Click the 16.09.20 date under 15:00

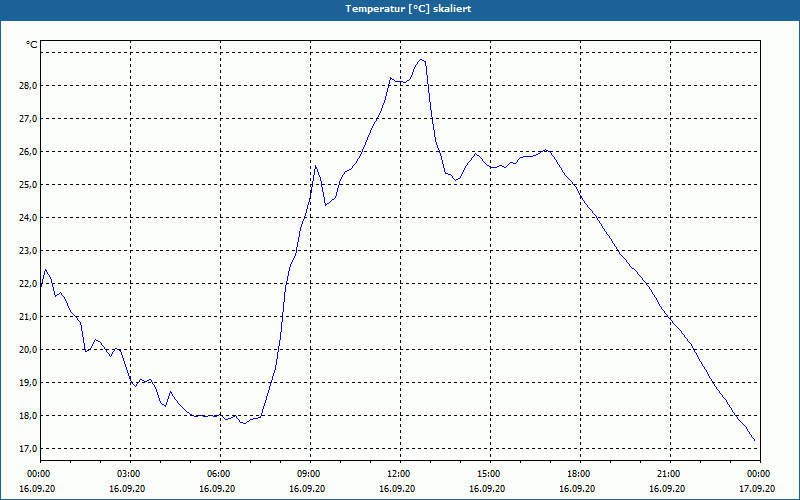(487, 489)
